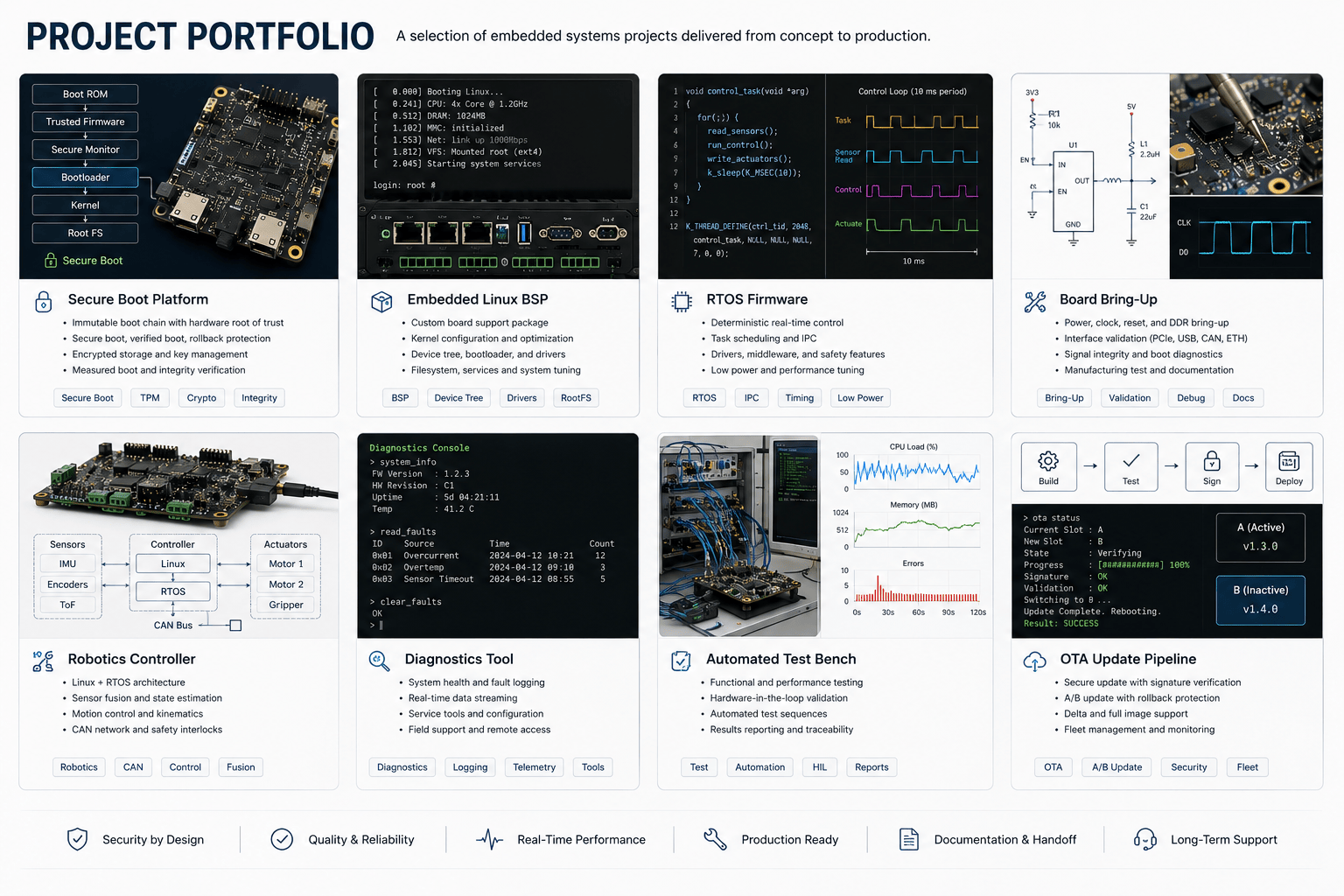Click the Boot ROM block
Viewport: 1344px width, 896px height.
click(x=85, y=94)
